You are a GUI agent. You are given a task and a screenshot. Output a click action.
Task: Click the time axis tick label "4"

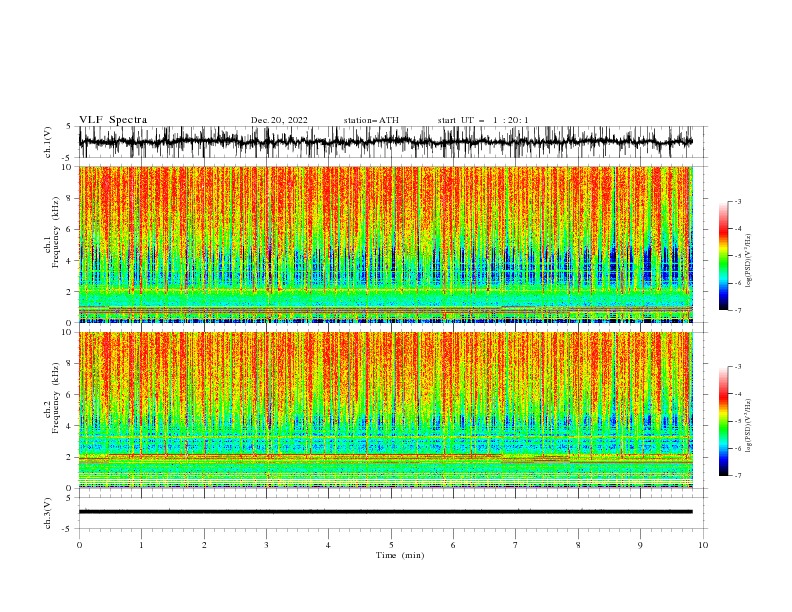(x=328, y=545)
